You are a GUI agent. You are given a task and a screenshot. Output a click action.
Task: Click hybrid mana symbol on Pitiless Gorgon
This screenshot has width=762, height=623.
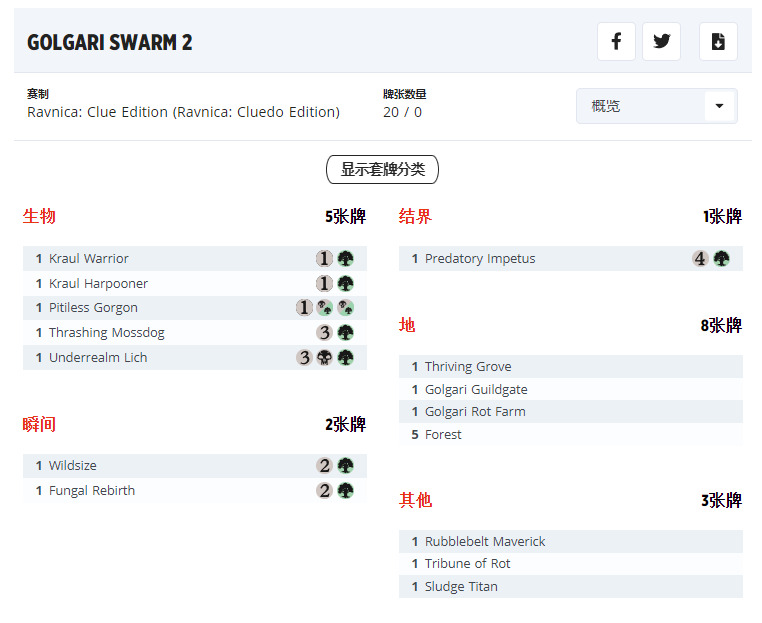click(325, 308)
